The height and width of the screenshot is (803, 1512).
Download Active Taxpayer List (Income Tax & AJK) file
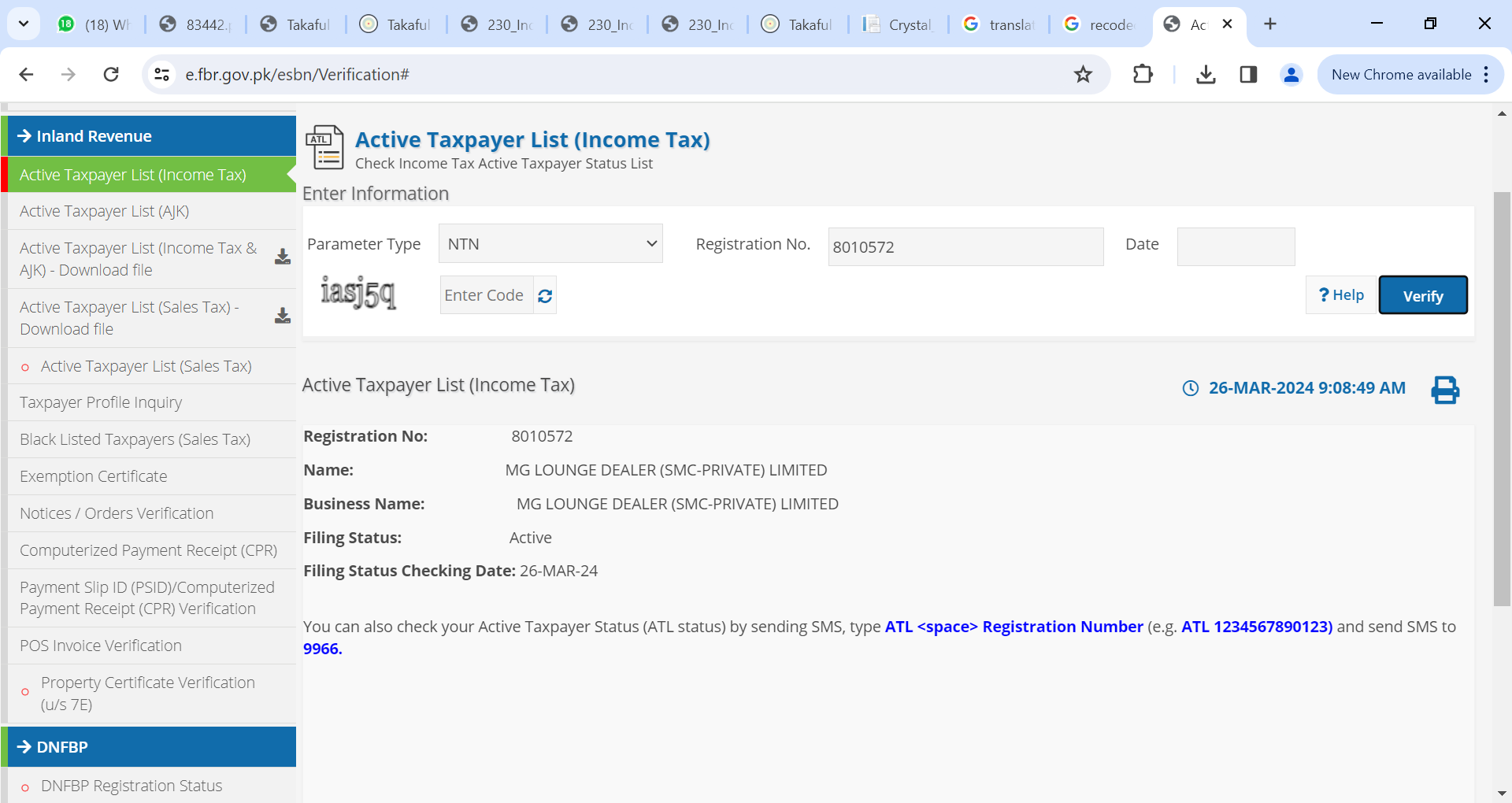(282, 257)
